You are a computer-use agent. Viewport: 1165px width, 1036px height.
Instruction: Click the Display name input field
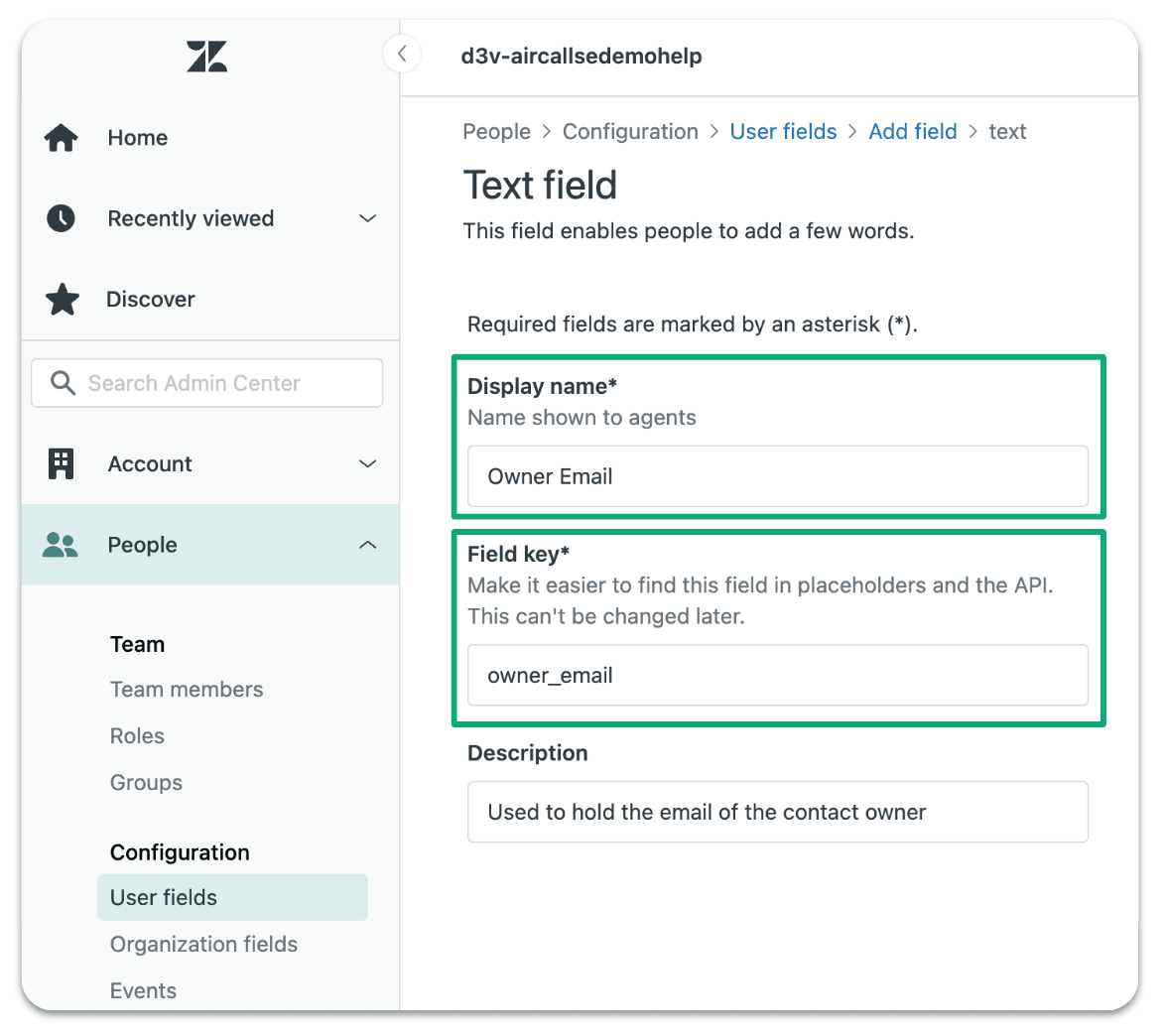tap(777, 476)
